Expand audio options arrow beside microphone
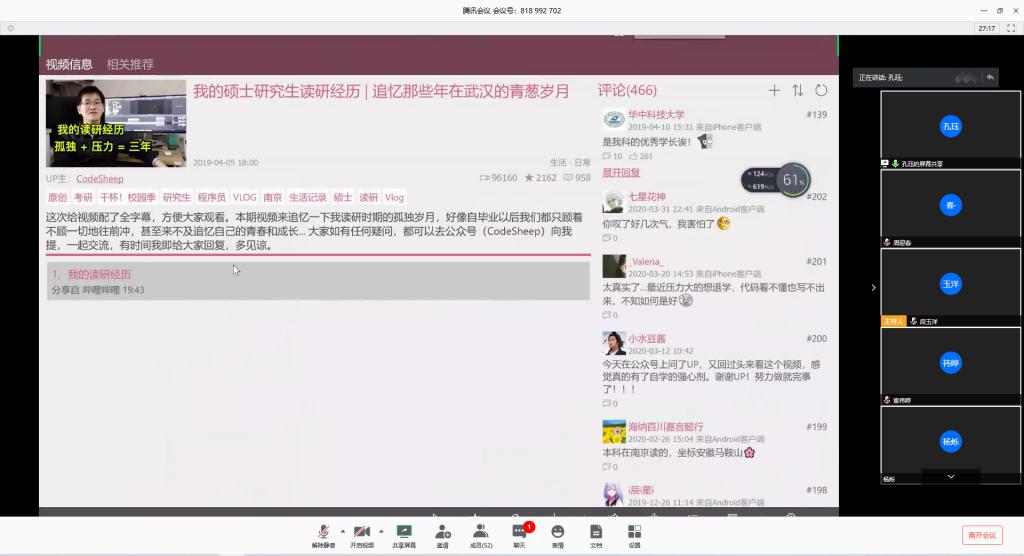 click(x=342, y=531)
